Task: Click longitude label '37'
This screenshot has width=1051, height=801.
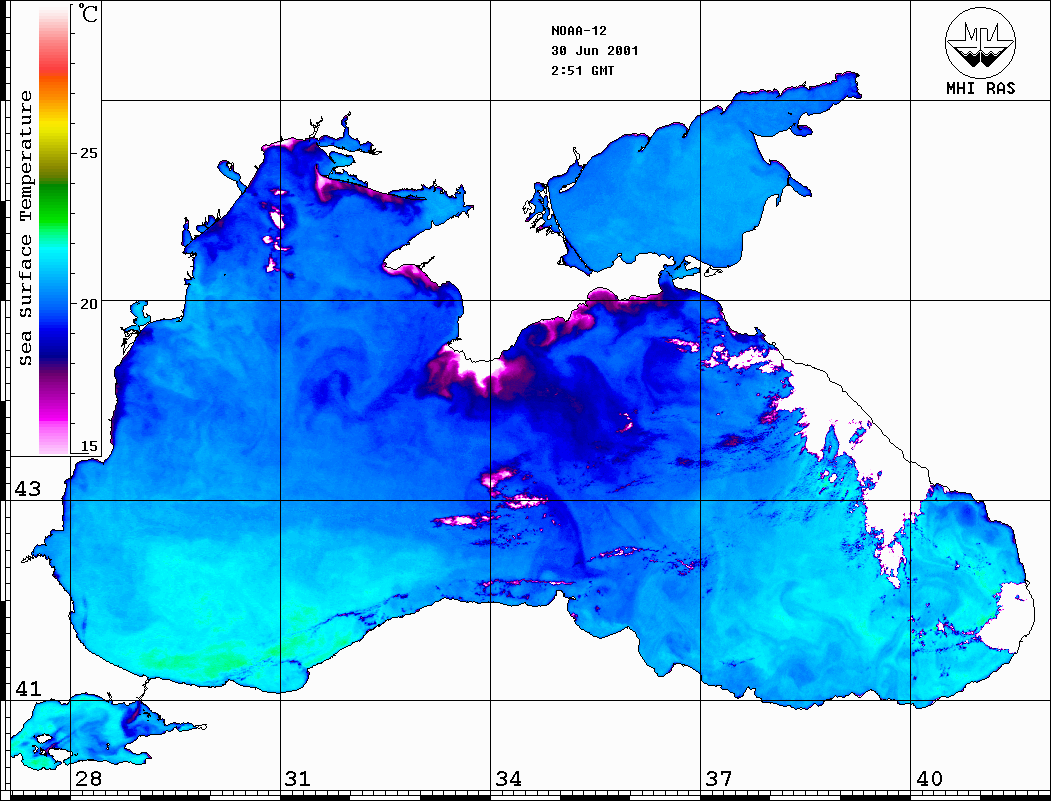Action: (719, 779)
